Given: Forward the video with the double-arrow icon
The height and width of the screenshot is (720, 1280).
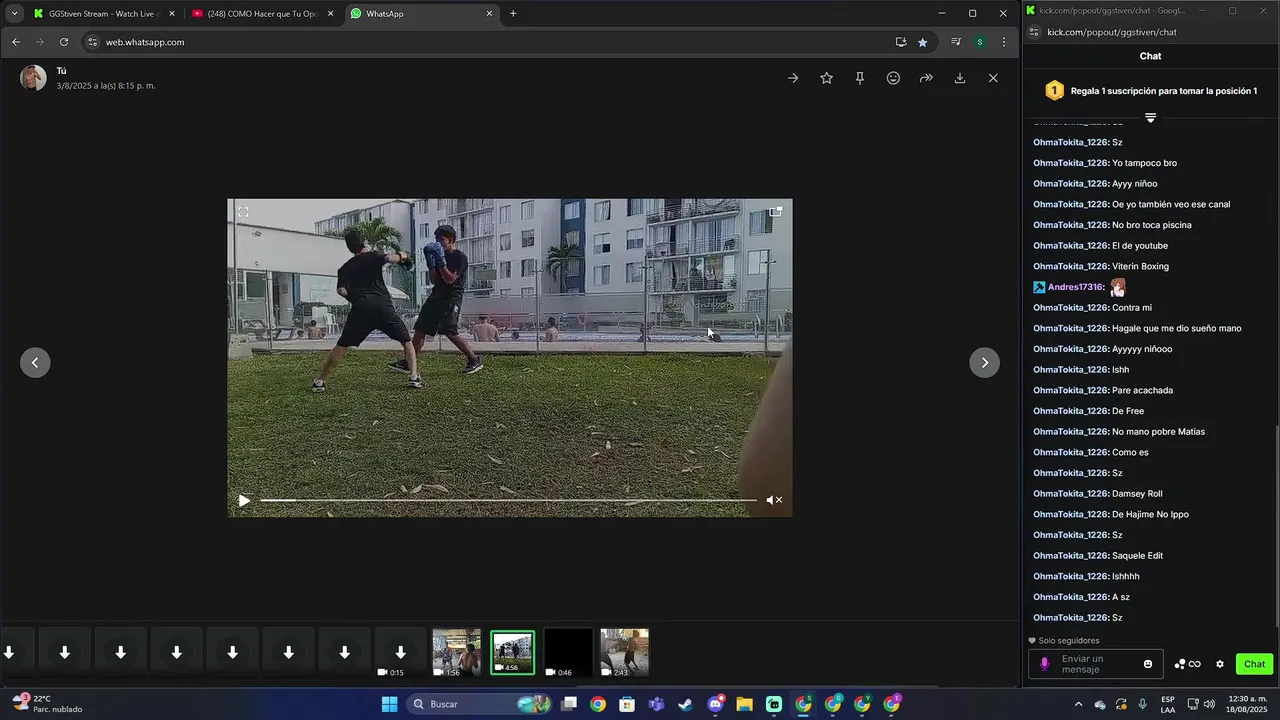Looking at the screenshot, I should (x=926, y=78).
